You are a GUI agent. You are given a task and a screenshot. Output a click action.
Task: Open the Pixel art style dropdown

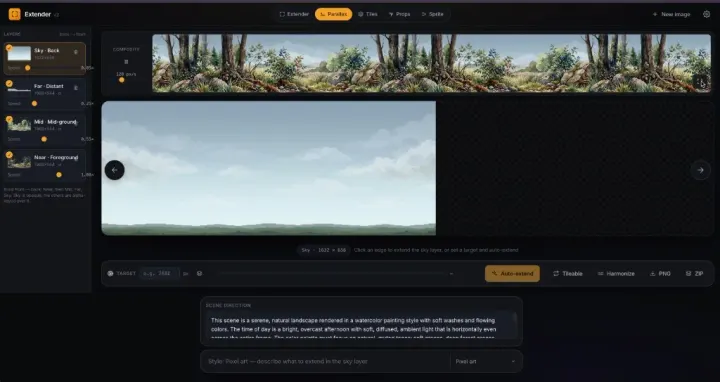[486, 361]
